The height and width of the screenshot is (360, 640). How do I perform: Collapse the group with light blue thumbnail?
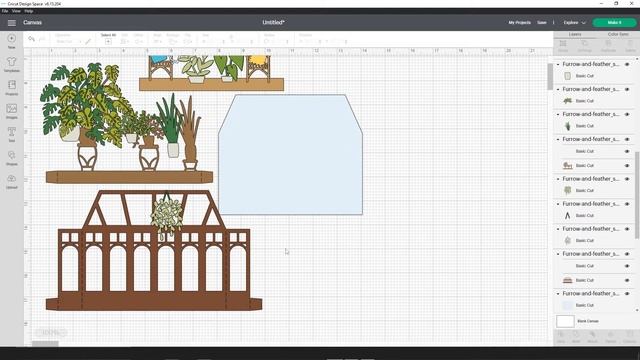[558, 294]
